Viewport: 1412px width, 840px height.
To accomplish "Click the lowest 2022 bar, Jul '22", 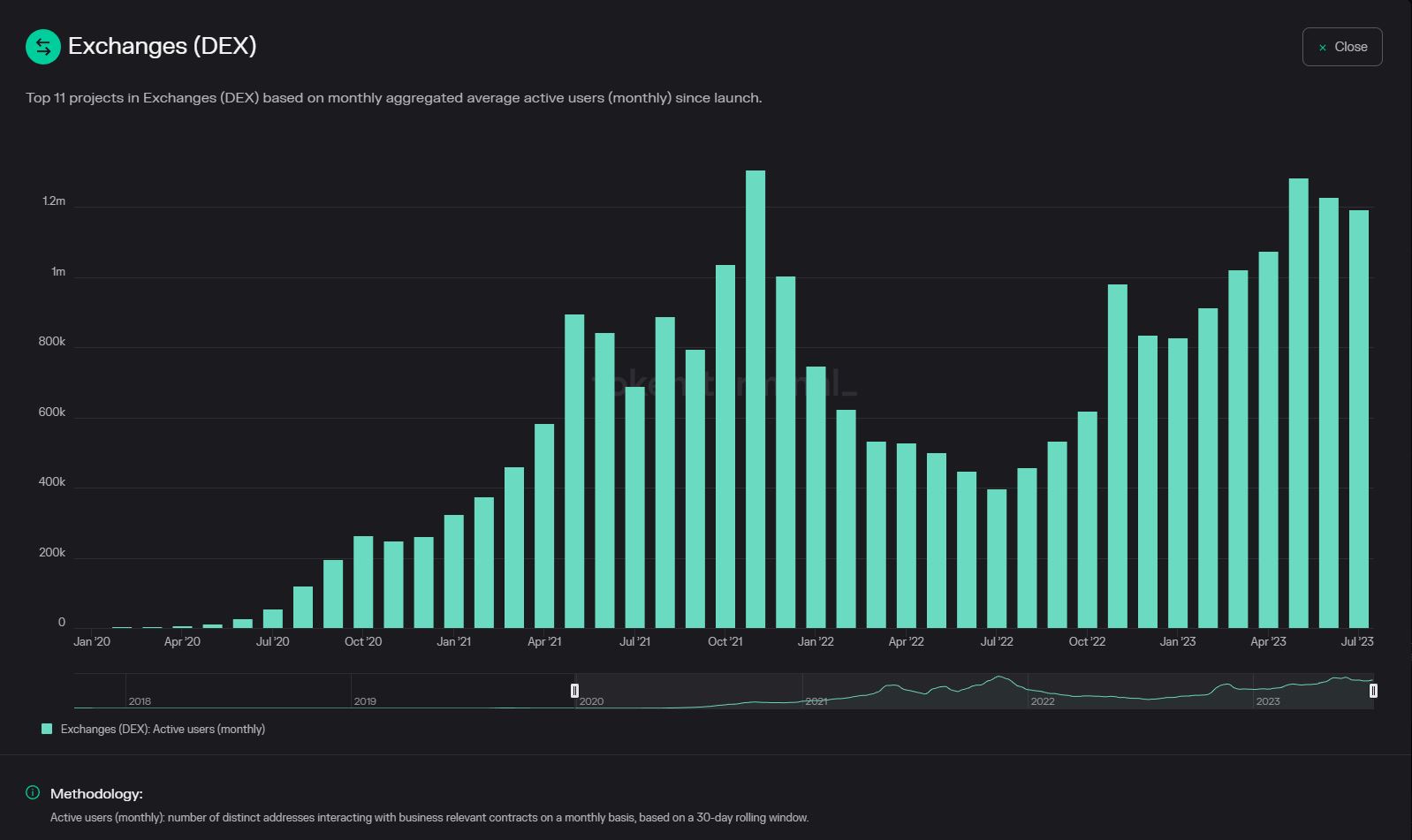I will 997,558.
